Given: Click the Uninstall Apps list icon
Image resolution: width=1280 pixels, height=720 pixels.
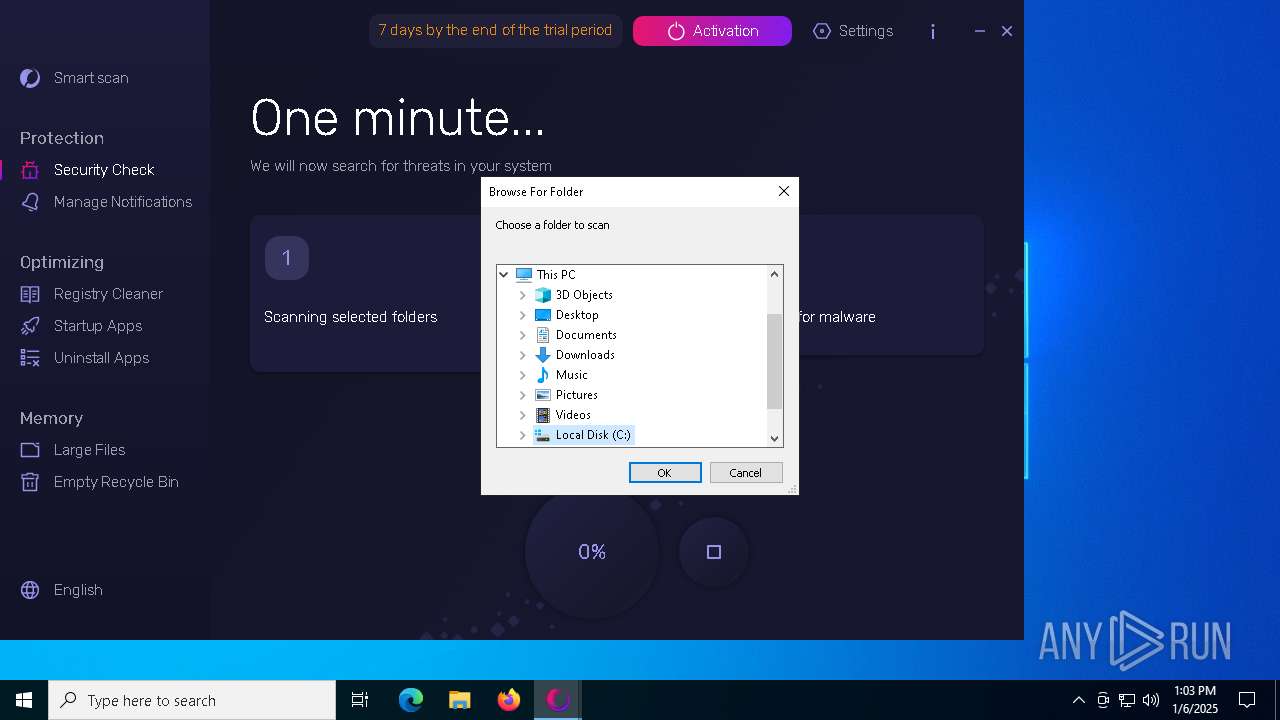Looking at the screenshot, I should 30,358.
